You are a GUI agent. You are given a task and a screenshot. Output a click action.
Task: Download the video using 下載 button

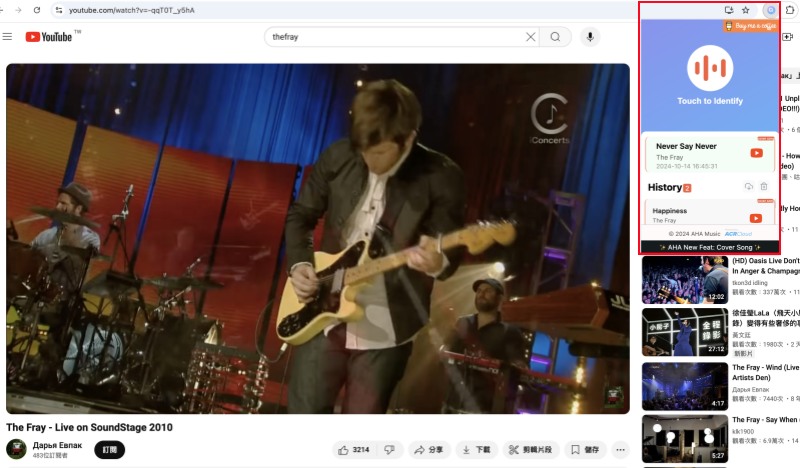pos(477,450)
